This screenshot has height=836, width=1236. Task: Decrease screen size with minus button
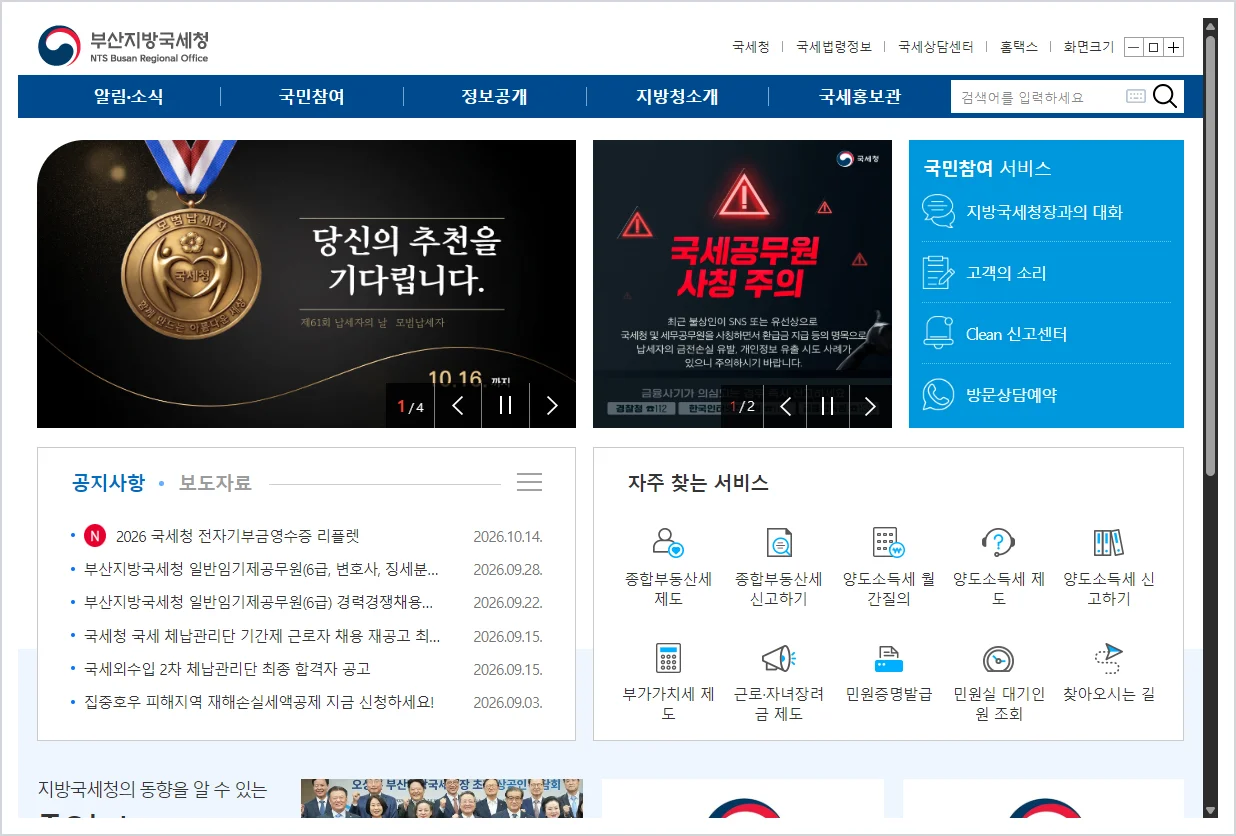coord(1134,47)
